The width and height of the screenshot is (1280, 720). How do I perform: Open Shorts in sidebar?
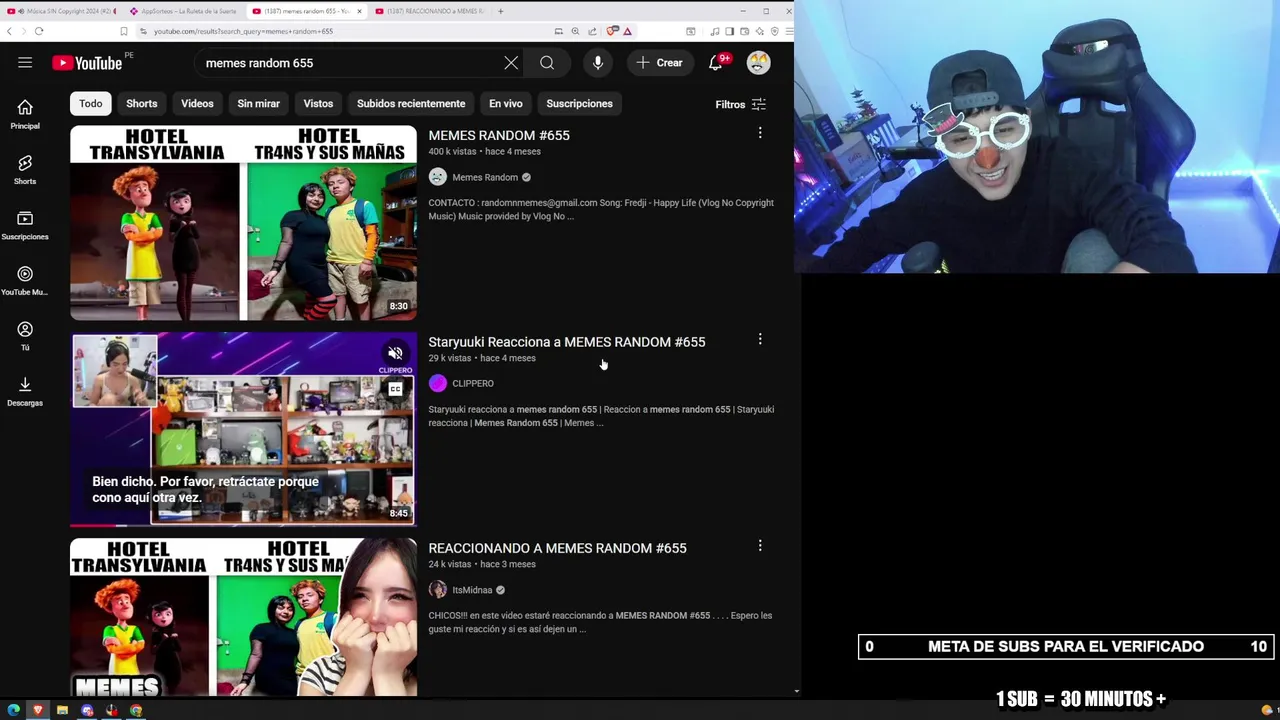[25, 170]
